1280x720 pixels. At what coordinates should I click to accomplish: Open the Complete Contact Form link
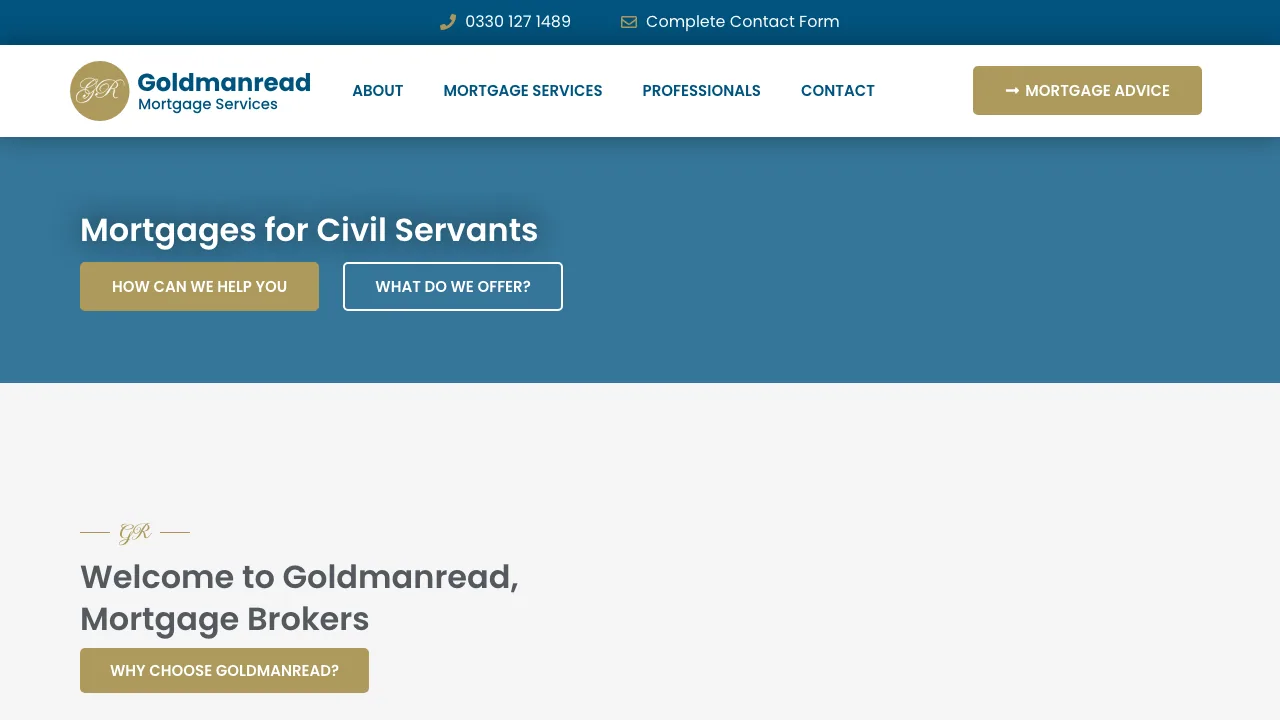[x=743, y=21]
